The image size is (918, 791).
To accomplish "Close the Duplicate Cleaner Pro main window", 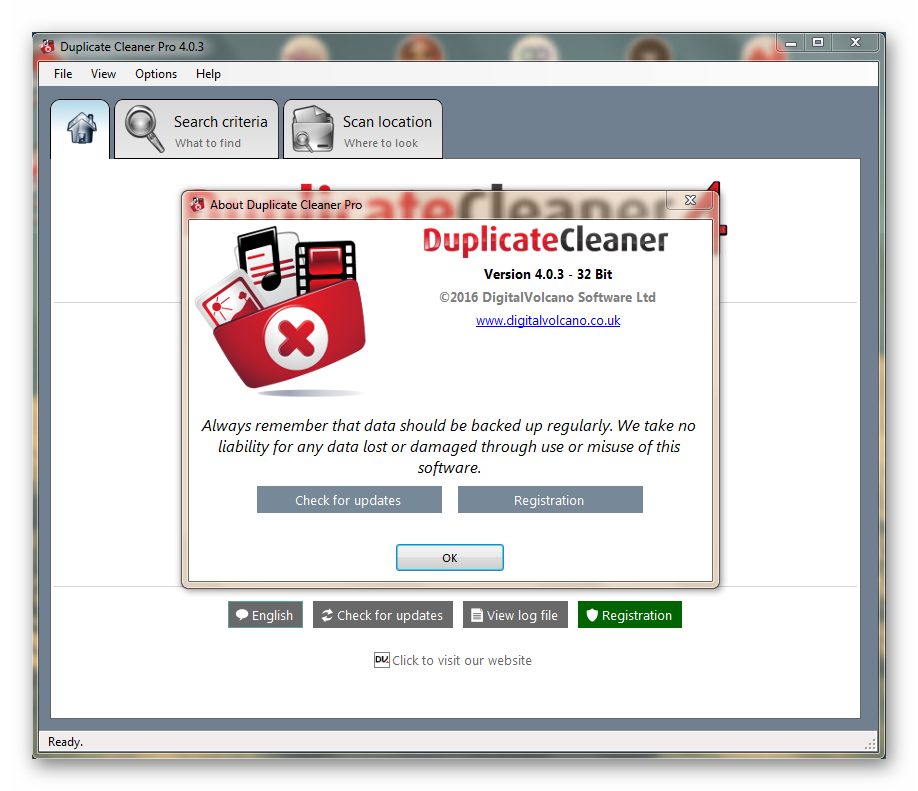I will pos(855,43).
